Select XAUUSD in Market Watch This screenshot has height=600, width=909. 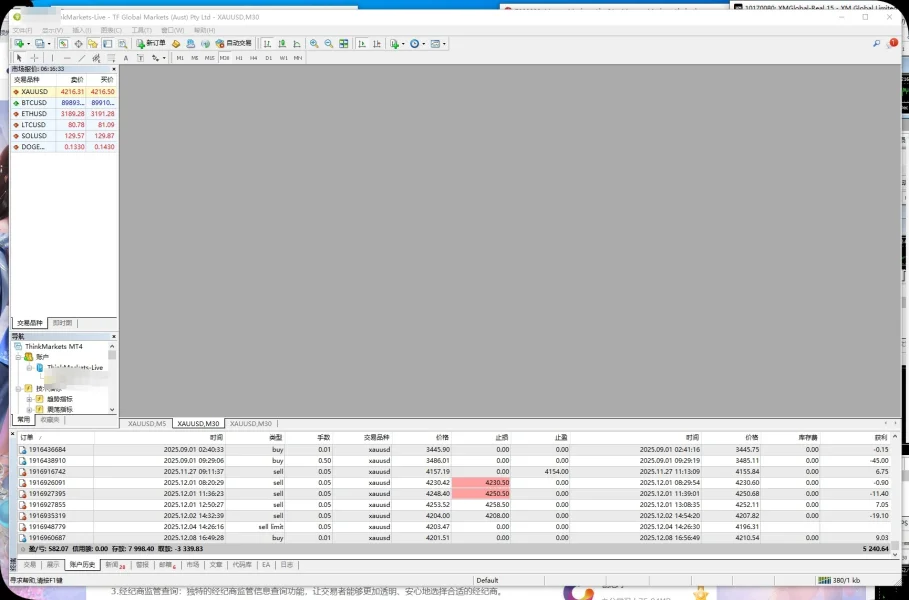tap(64, 92)
